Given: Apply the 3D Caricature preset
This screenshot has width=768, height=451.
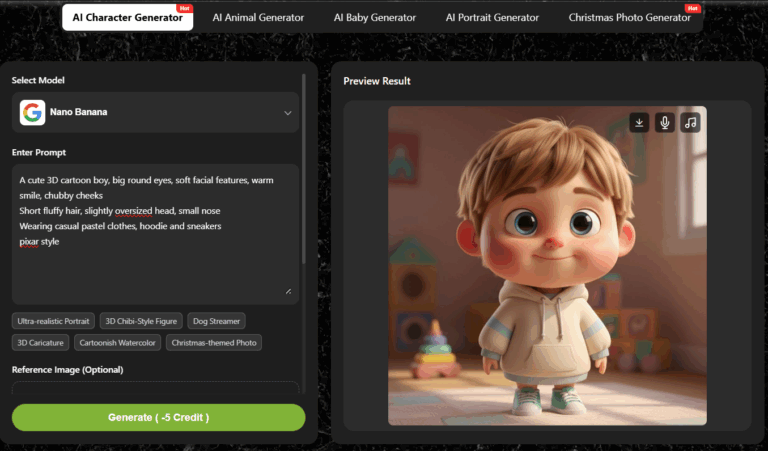Looking at the screenshot, I should [x=40, y=343].
